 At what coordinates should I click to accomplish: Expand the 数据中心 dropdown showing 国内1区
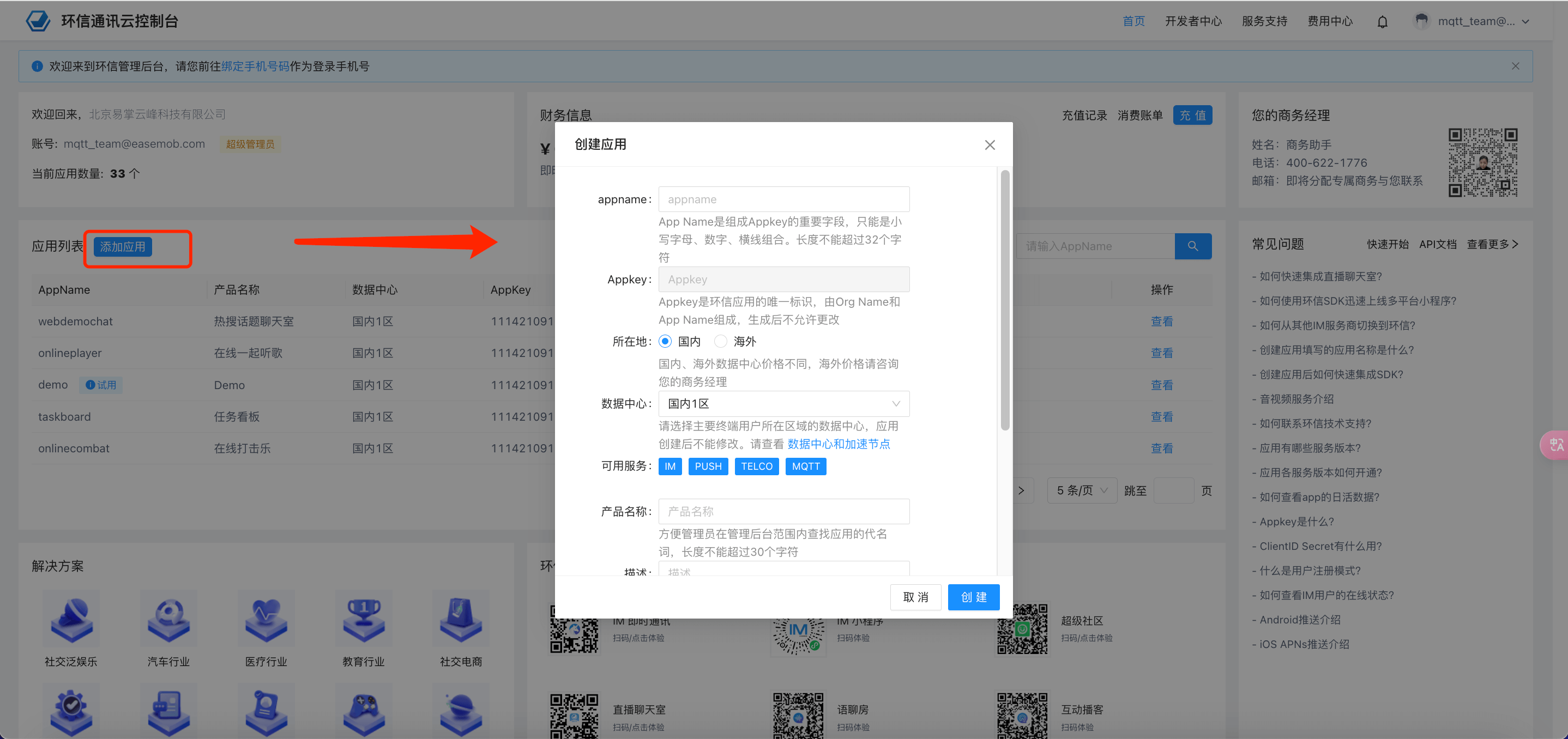784,404
